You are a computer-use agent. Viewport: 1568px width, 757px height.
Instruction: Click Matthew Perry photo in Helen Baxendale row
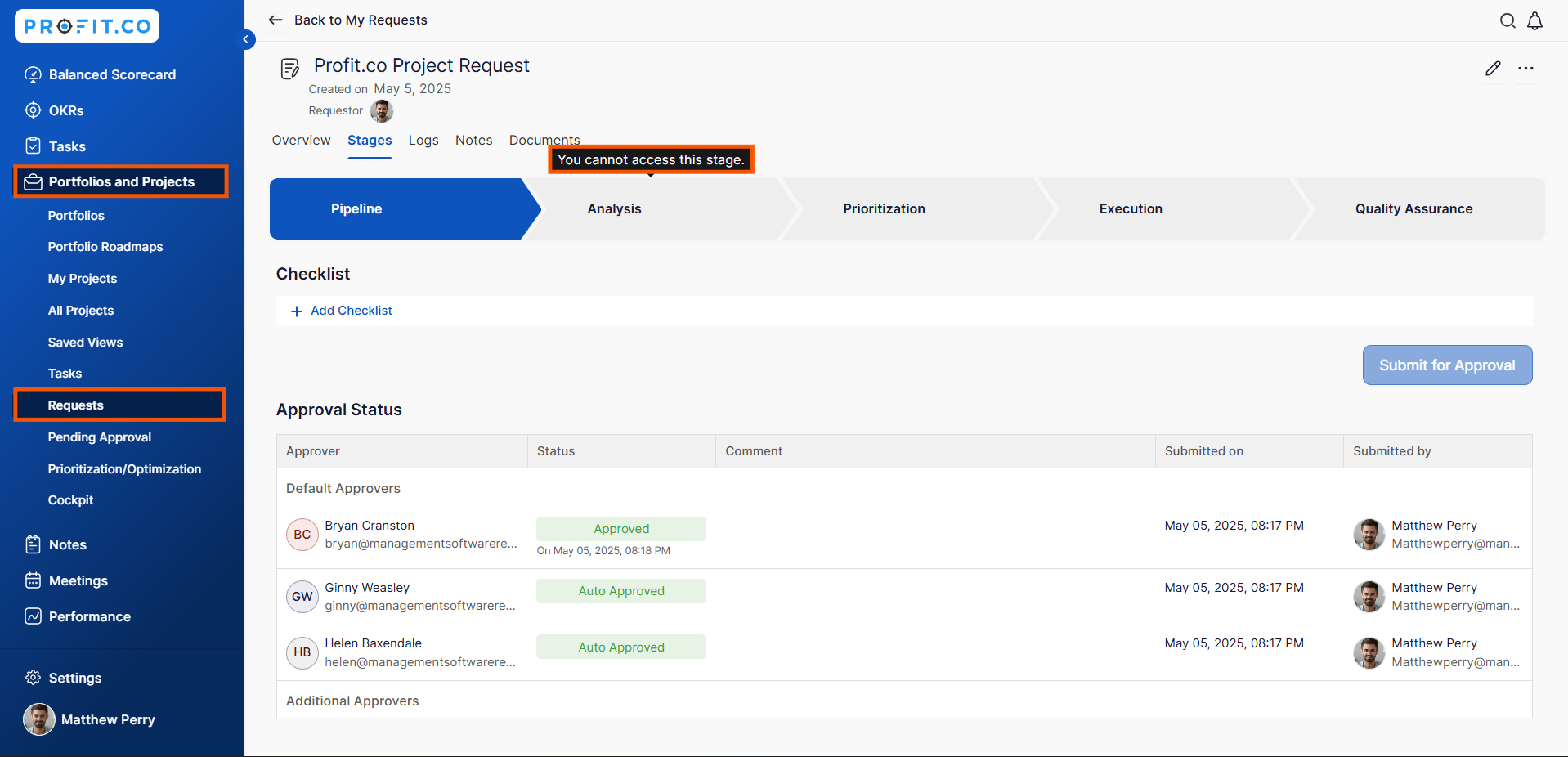coord(1369,652)
